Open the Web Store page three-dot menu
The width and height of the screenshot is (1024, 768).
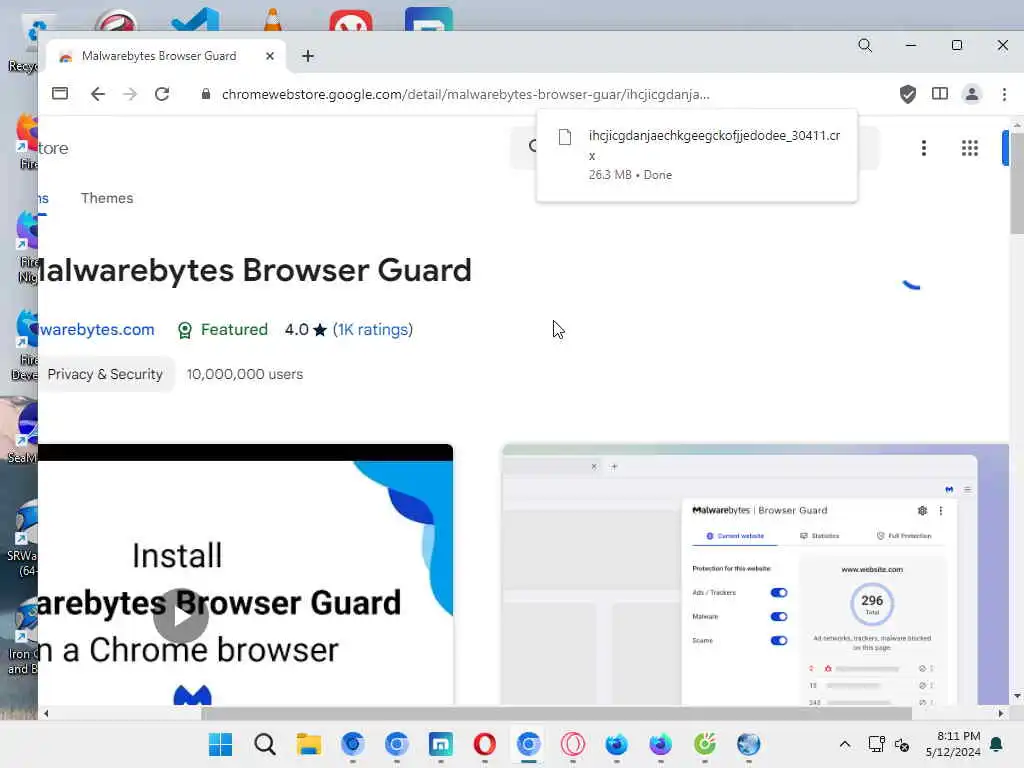pos(923,148)
